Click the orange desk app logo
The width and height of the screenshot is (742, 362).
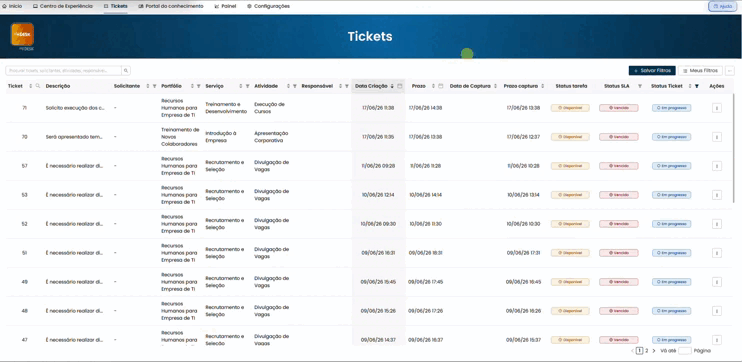tap(22, 35)
